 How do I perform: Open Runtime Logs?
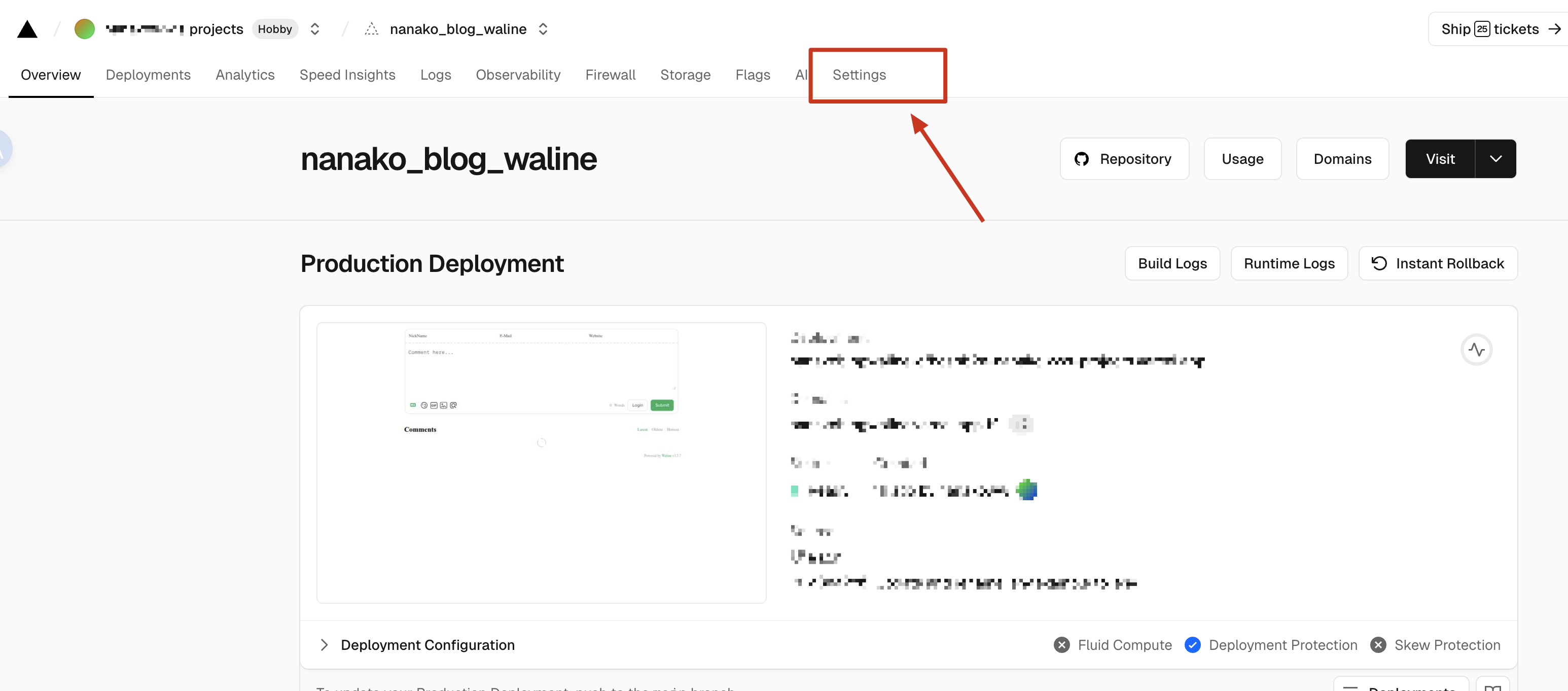point(1289,264)
